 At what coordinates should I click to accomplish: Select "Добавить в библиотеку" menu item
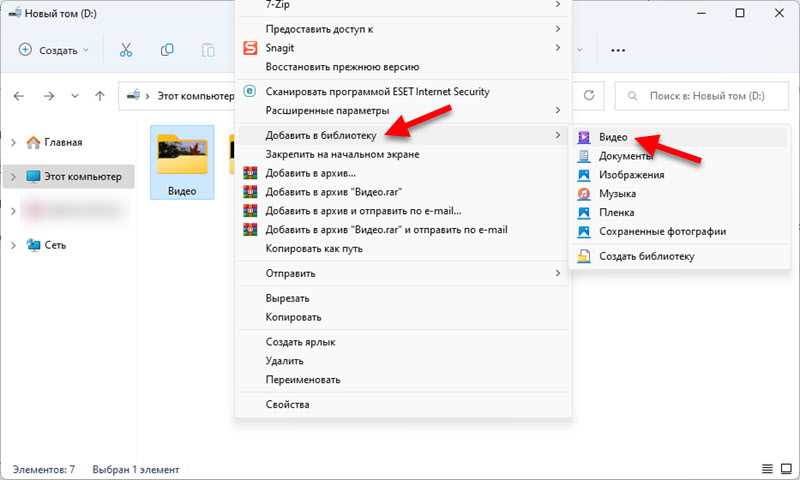click(x=403, y=135)
